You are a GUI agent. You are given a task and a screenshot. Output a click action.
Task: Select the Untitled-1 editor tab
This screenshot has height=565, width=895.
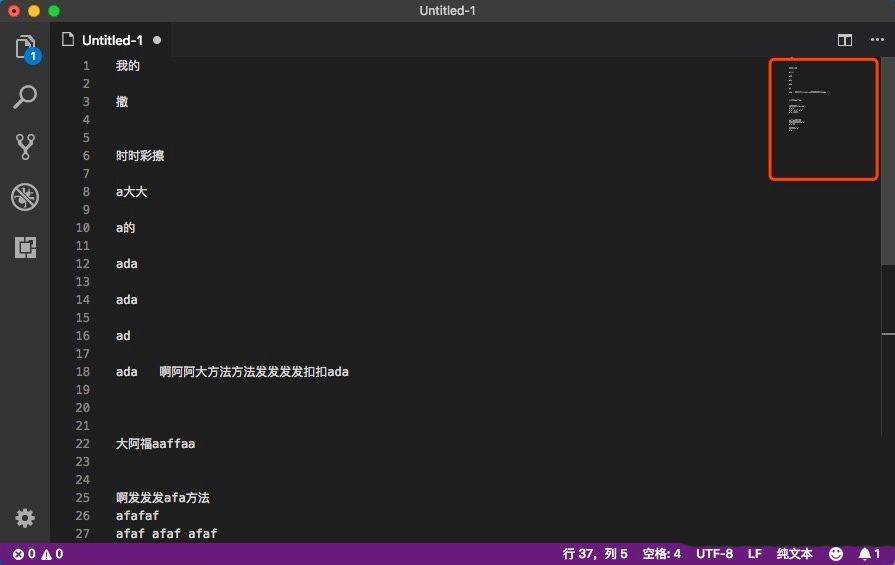pyautogui.click(x=111, y=40)
